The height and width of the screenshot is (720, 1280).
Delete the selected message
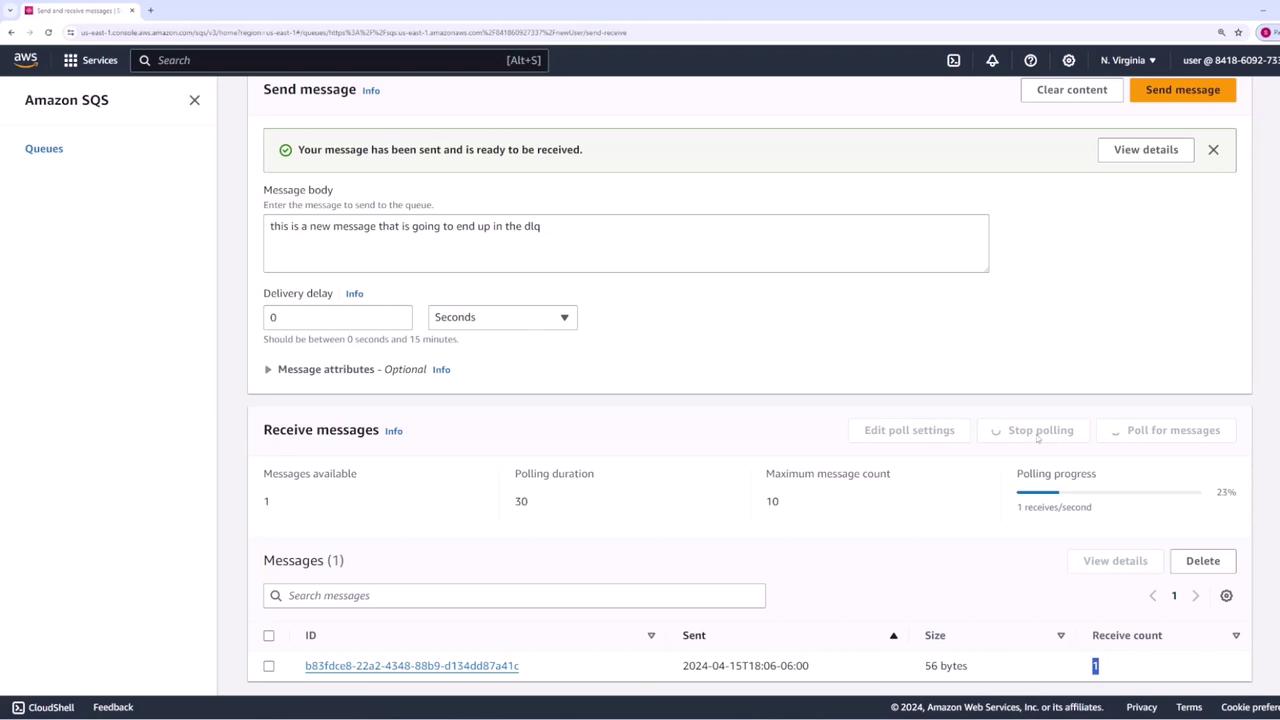pos(1203,561)
